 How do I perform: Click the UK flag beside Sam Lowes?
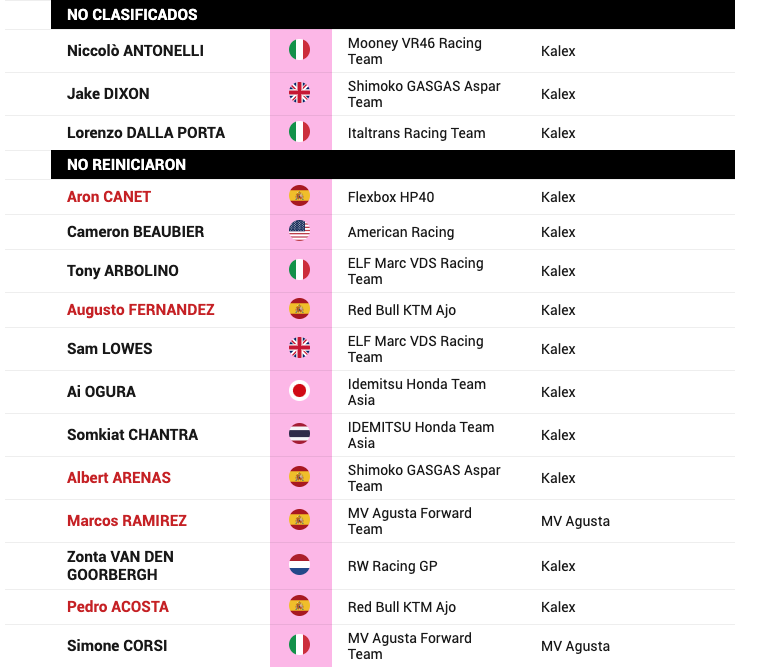coord(299,347)
